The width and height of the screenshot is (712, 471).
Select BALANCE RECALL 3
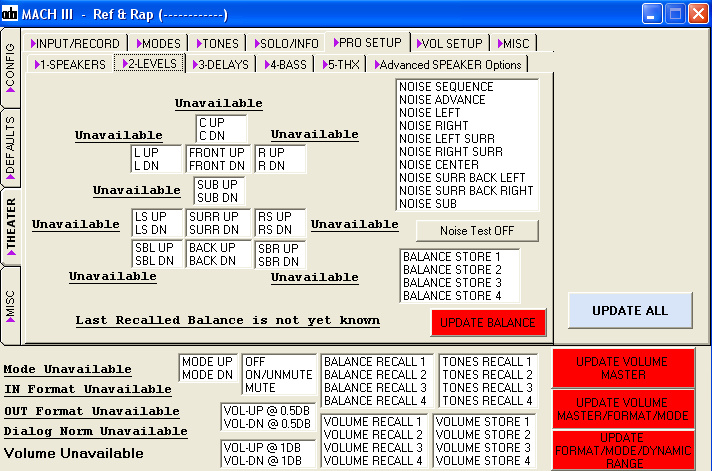pyautogui.click(x=375, y=388)
